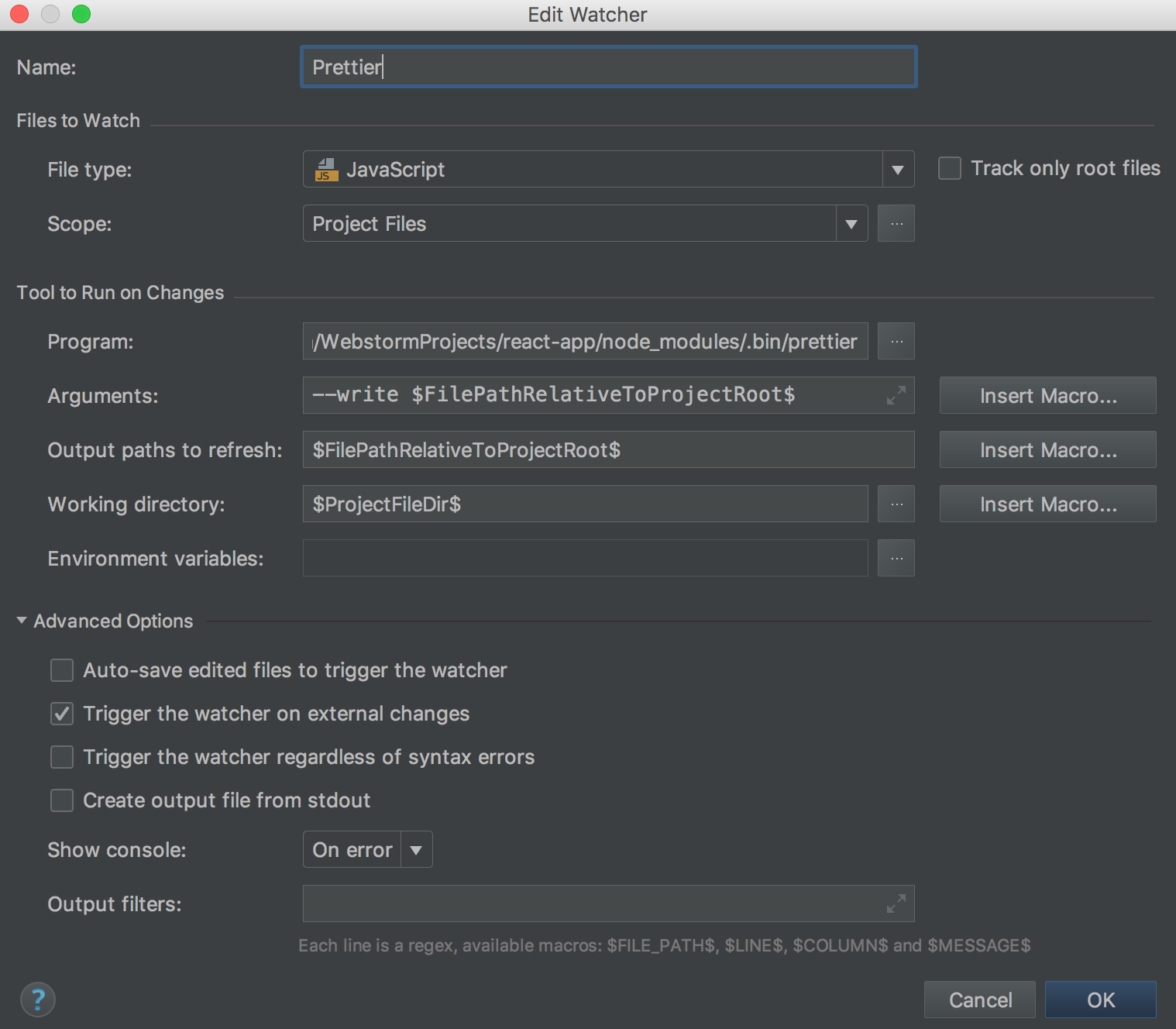Check Create output file from stdout

tap(62, 800)
